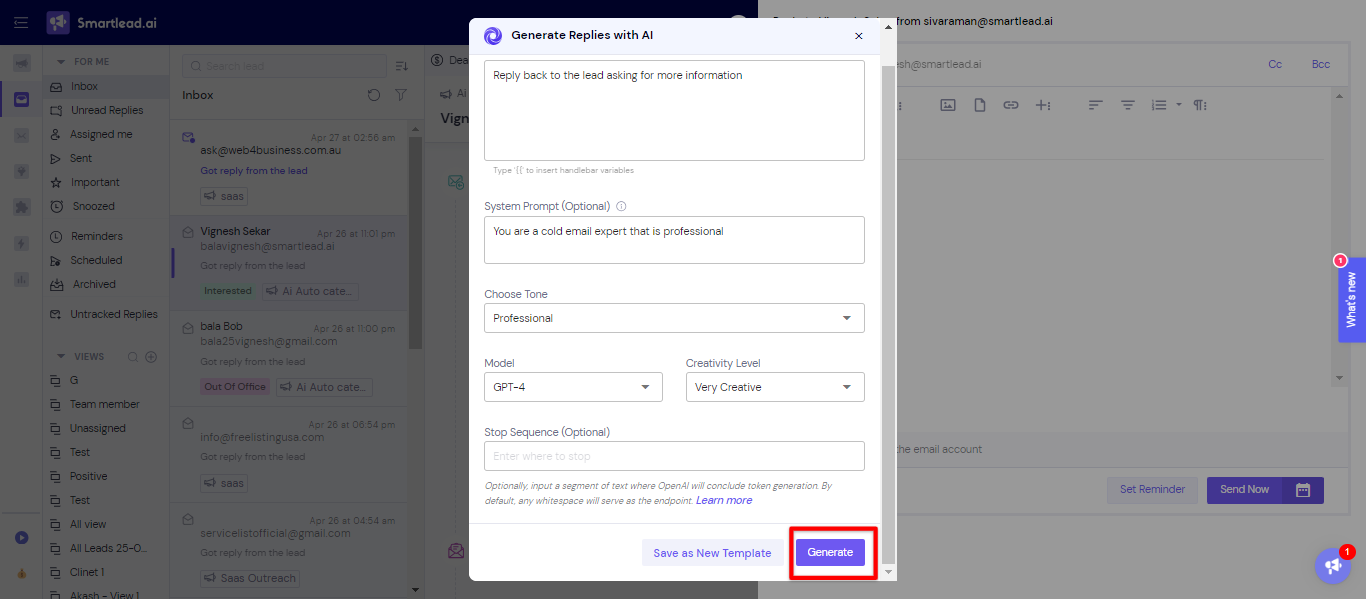Viewport: 1366px width, 599px height.
Task: Click the Saas Outreach campaign tag
Action: 251,578
